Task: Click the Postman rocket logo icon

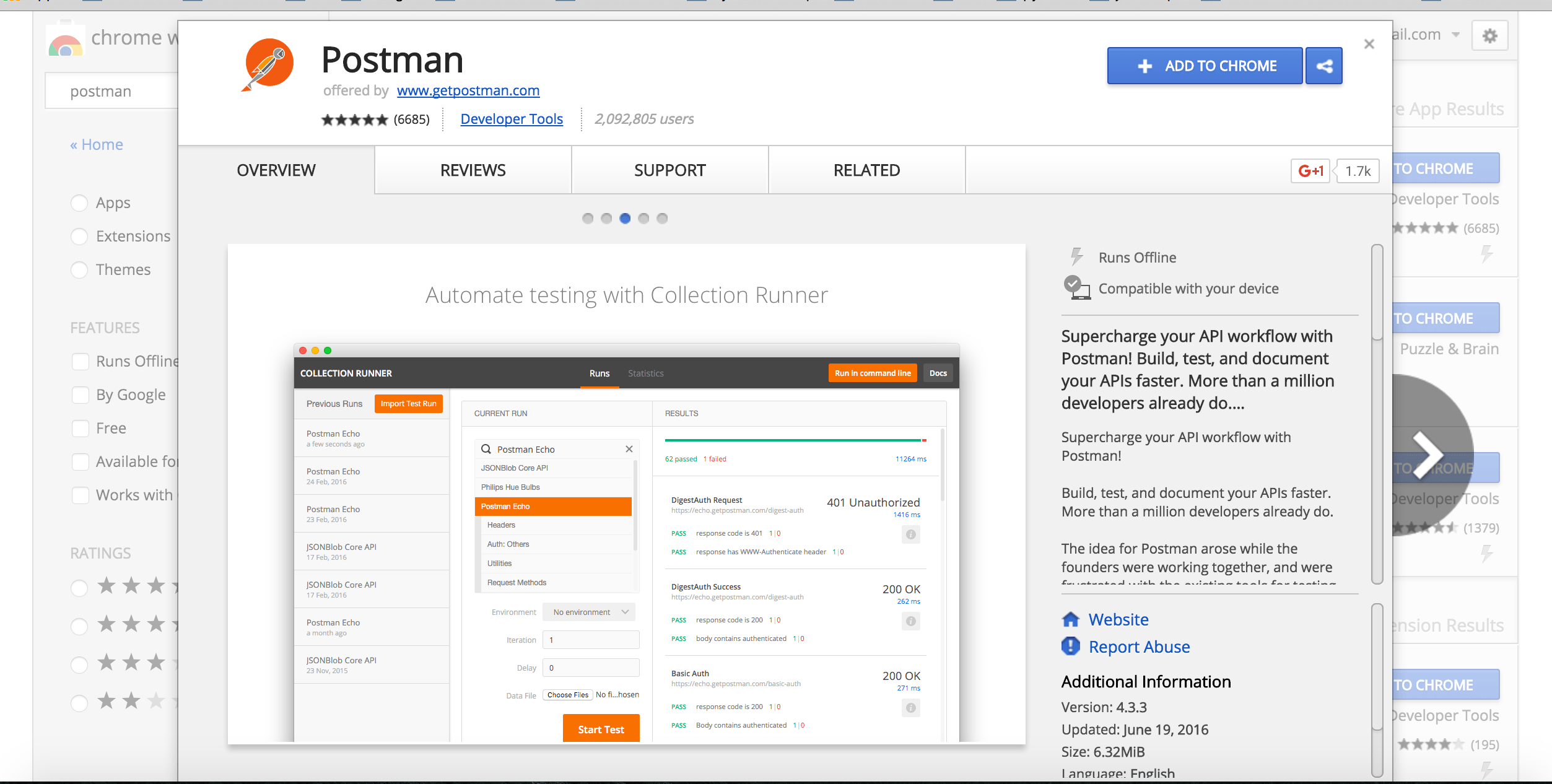Action: (x=268, y=64)
